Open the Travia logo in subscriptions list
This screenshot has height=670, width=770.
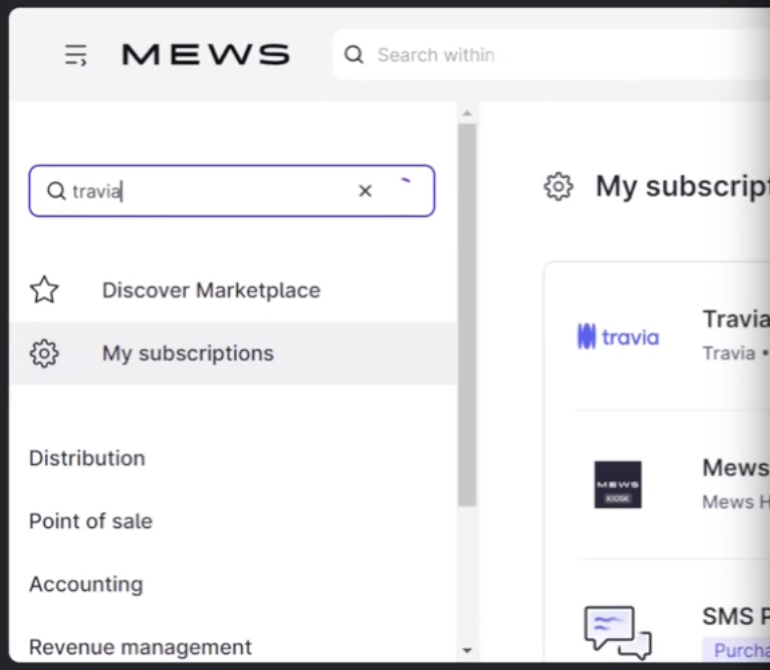pos(618,337)
